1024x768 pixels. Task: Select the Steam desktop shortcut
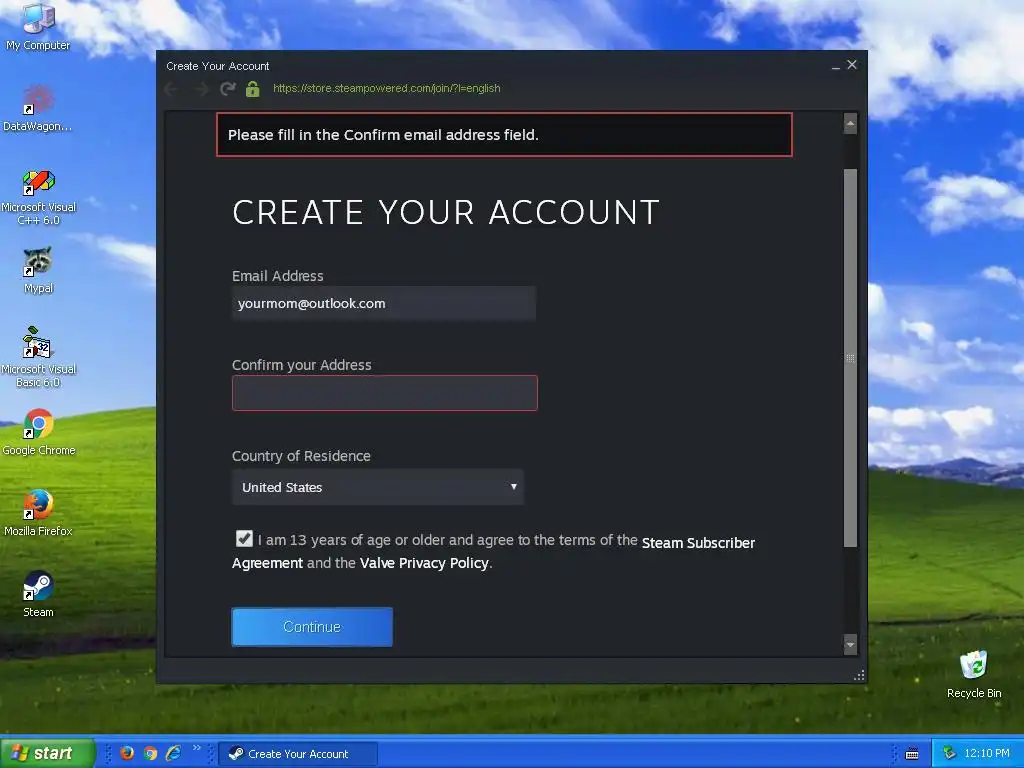pyautogui.click(x=38, y=594)
